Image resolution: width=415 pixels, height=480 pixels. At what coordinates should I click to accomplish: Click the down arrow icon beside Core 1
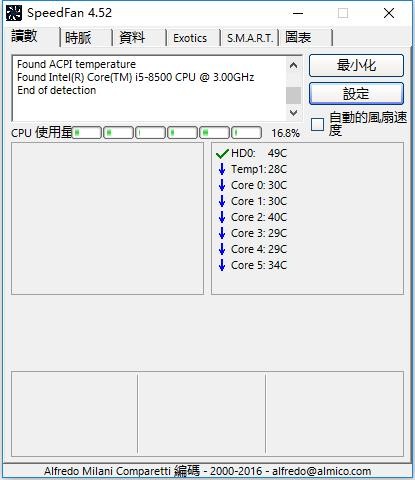tap(222, 201)
